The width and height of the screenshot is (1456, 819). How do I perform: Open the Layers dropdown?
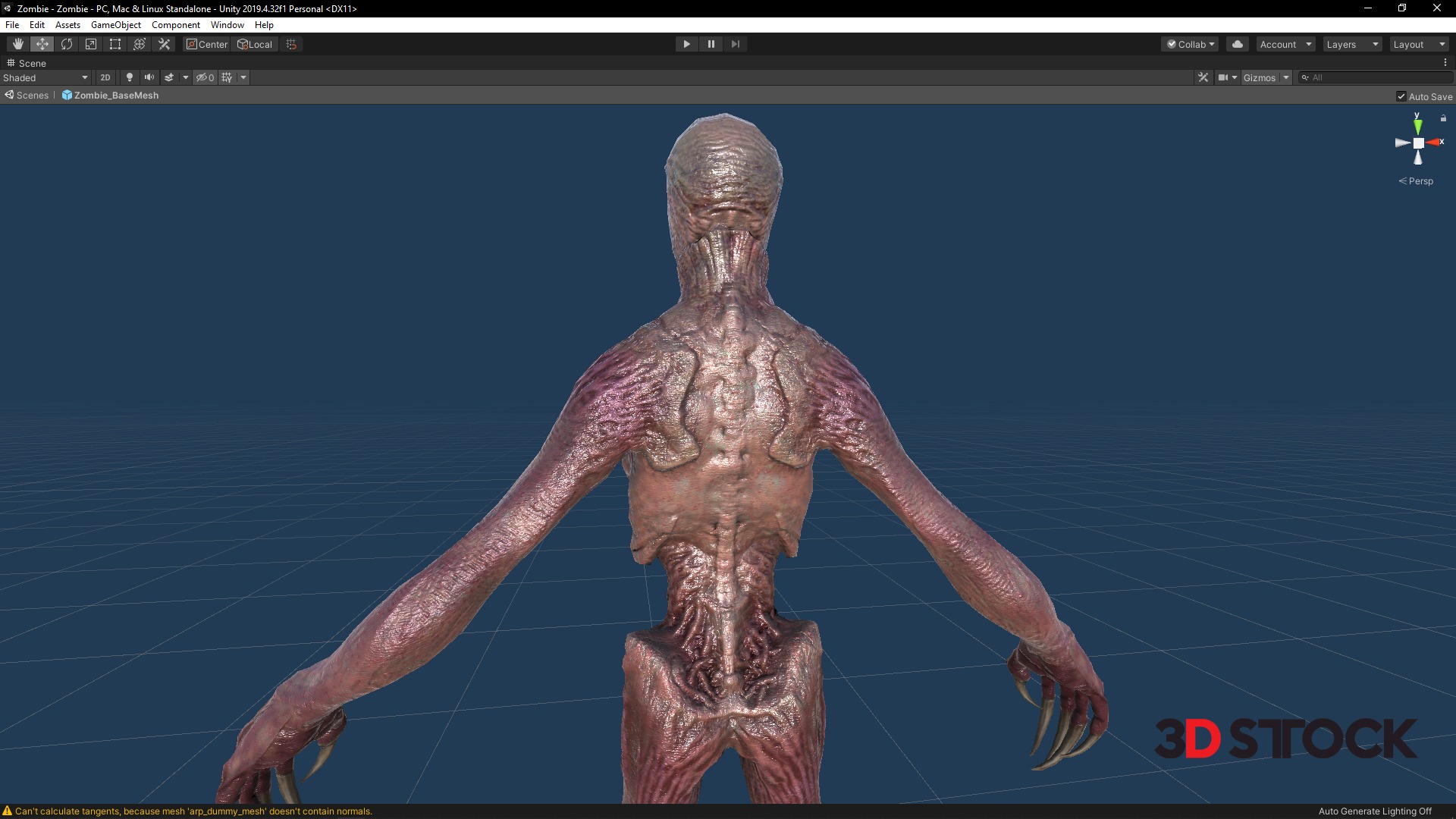(x=1351, y=44)
